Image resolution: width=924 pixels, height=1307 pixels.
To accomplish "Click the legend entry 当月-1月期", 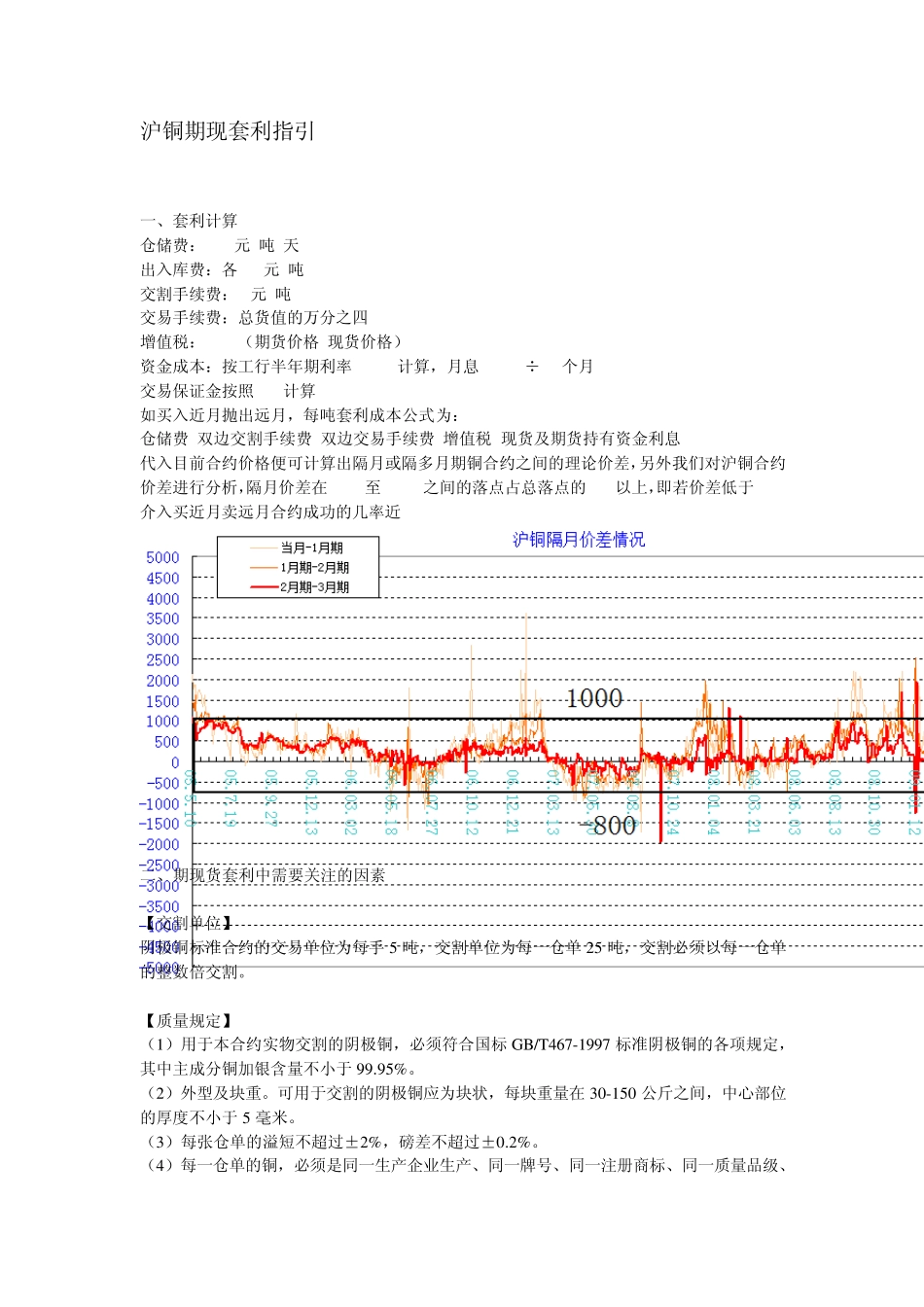I will (x=297, y=548).
